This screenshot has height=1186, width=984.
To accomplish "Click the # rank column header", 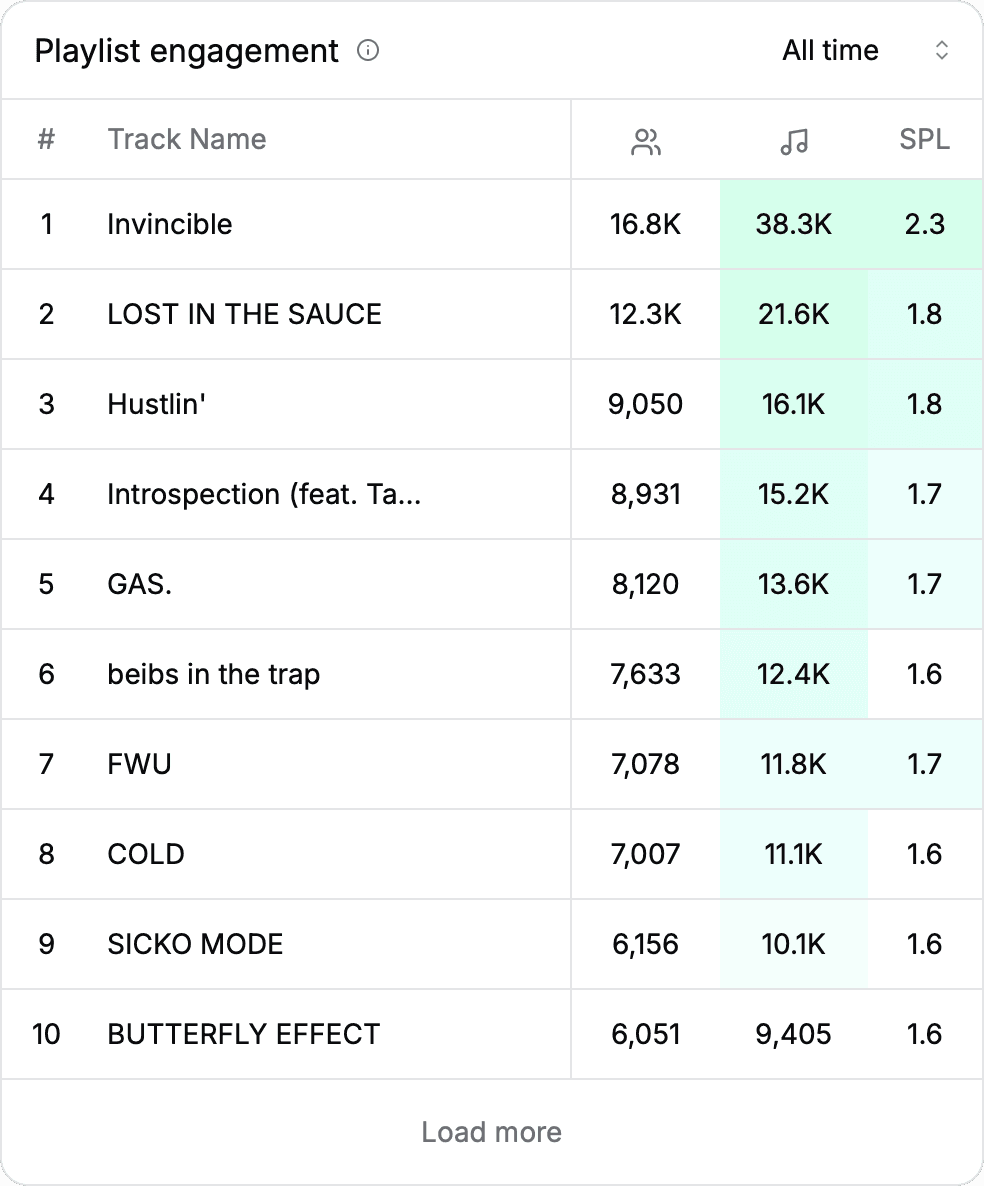I will [45, 139].
